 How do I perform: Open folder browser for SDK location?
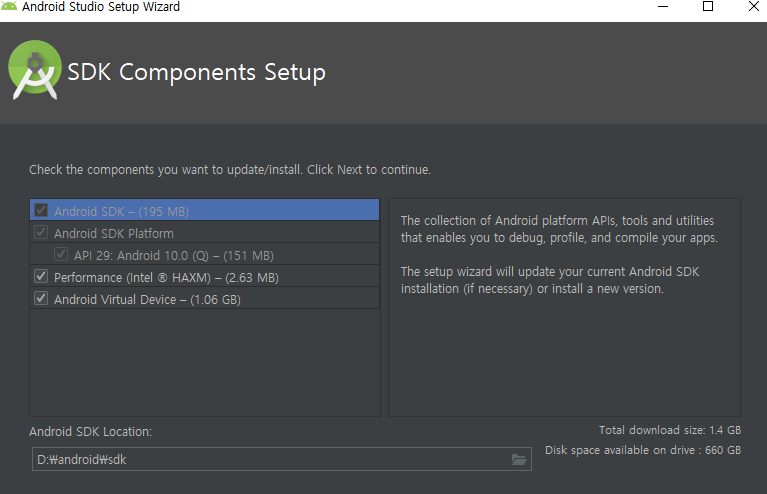[519, 459]
